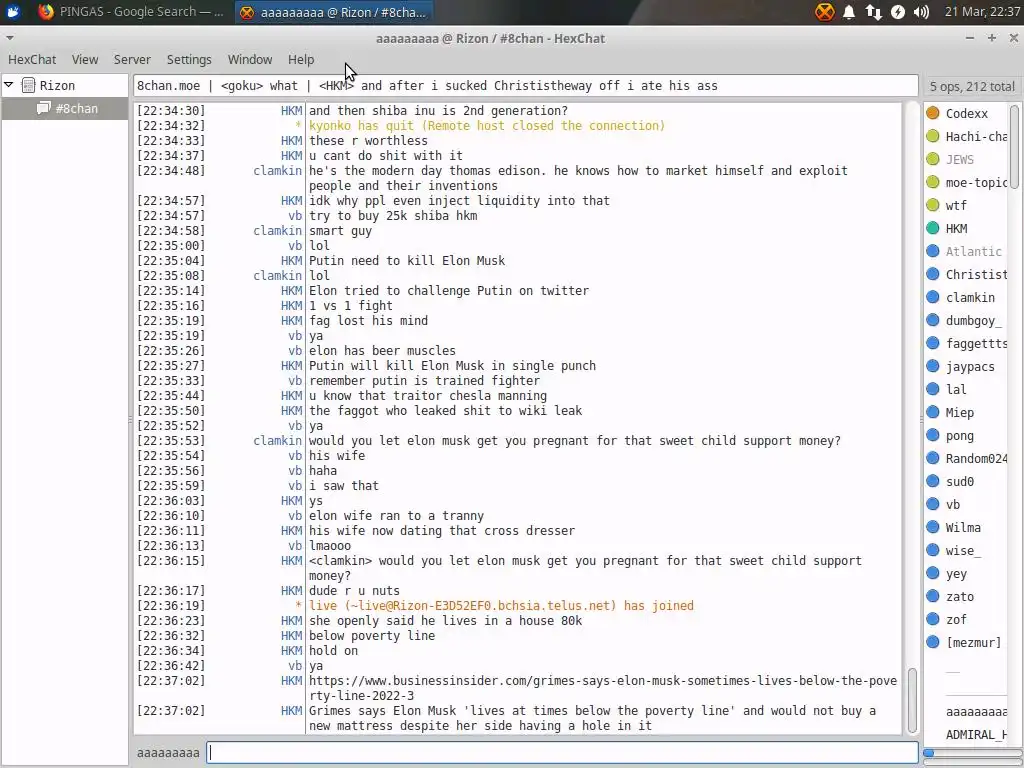This screenshot has width=1024, height=768.
Task: Select user Wilma in user list
Action: (x=965, y=527)
